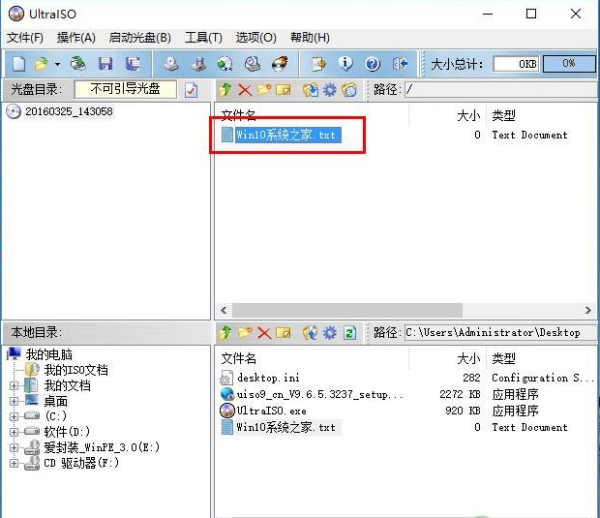Select desktop.ini in local file list
This screenshot has height=518, width=600.
pyautogui.click(x=268, y=378)
